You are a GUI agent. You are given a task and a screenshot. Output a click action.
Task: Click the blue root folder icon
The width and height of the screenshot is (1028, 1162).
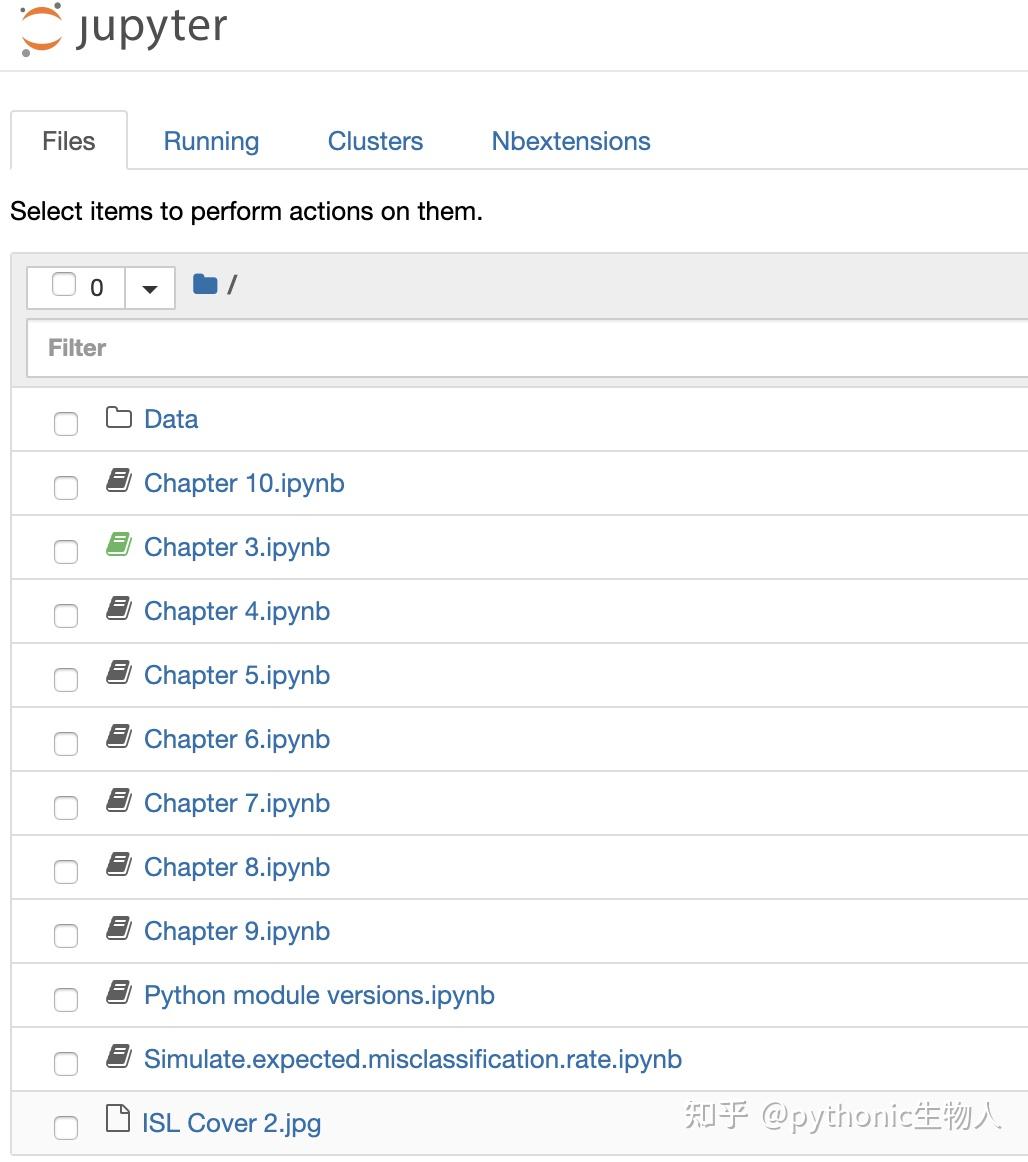[205, 285]
